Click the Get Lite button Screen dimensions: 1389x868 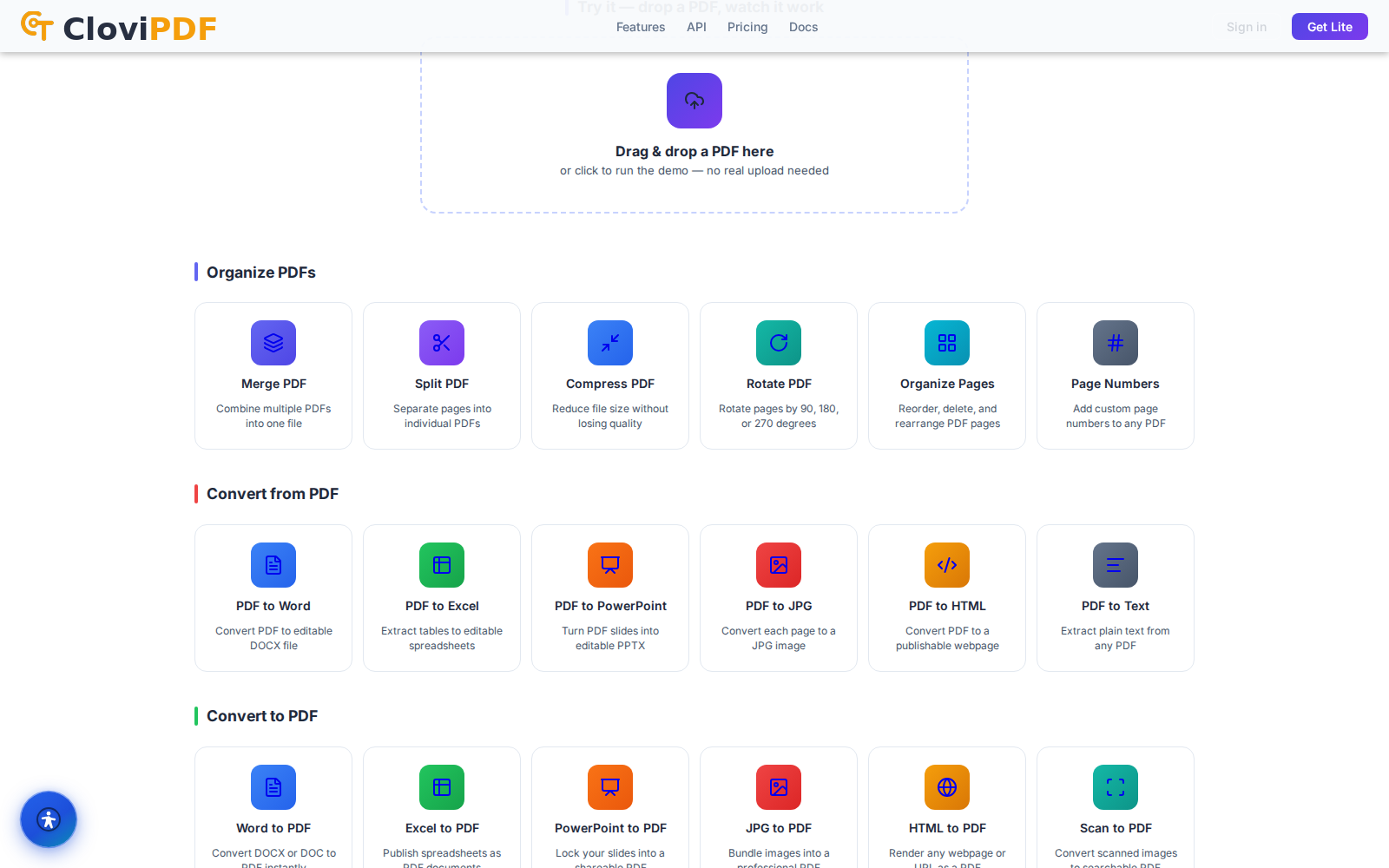pyautogui.click(x=1330, y=27)
